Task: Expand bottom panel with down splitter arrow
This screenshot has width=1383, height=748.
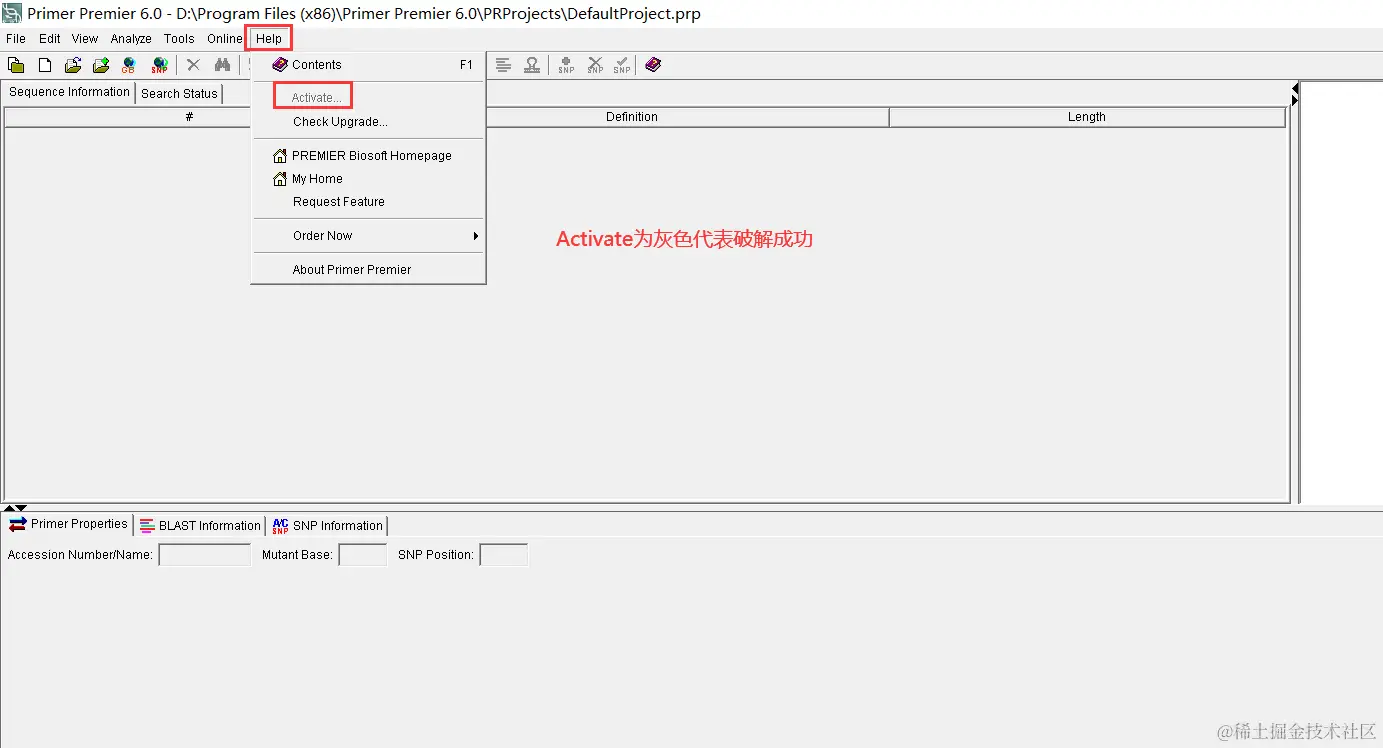Action: click(21, 508)
